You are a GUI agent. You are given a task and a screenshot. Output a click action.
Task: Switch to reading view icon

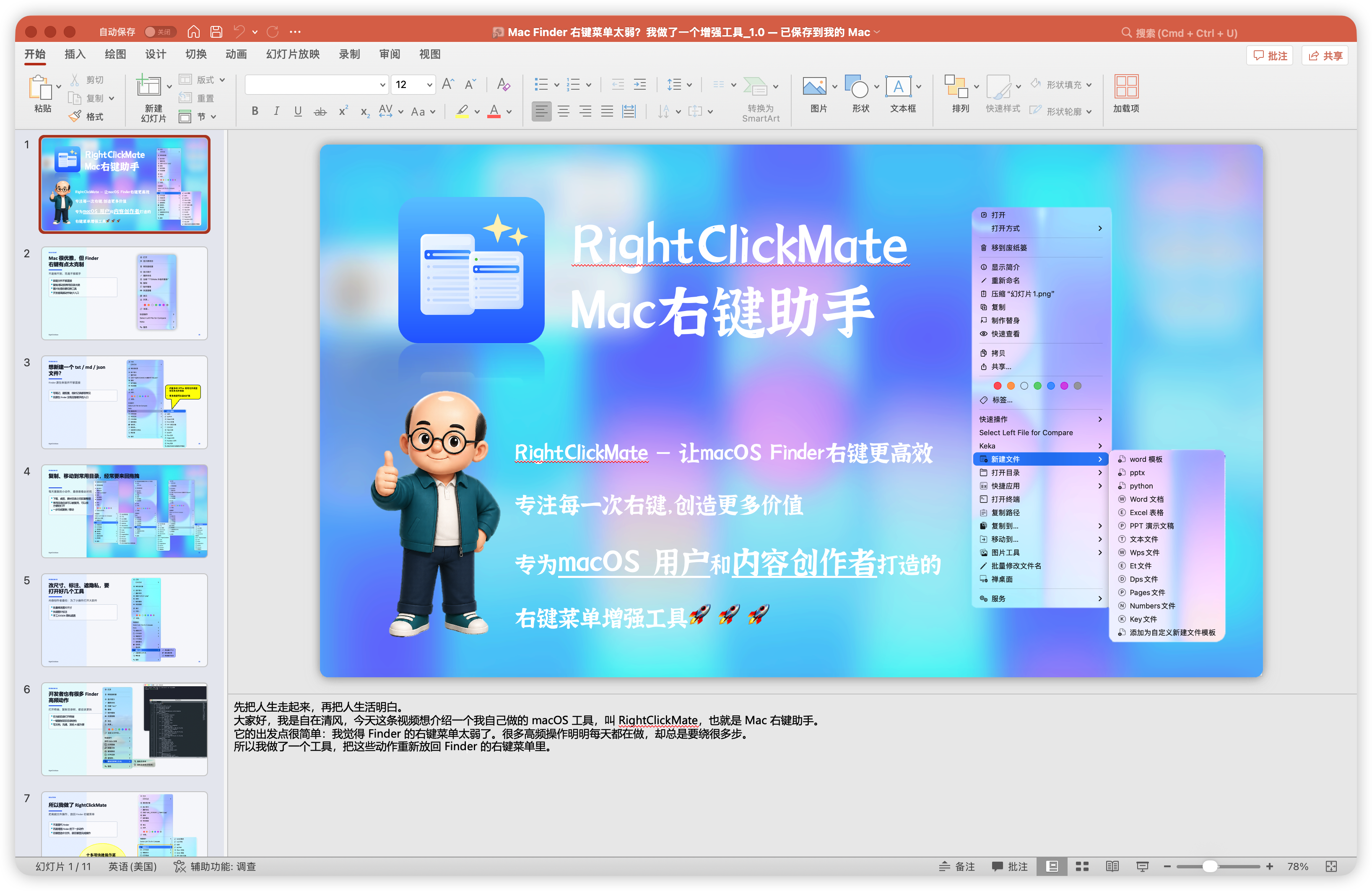1112,866
